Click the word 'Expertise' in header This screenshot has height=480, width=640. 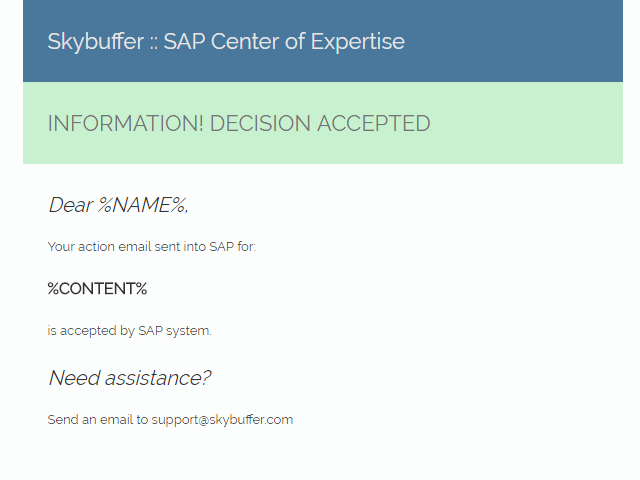click(x=358, y=42)
